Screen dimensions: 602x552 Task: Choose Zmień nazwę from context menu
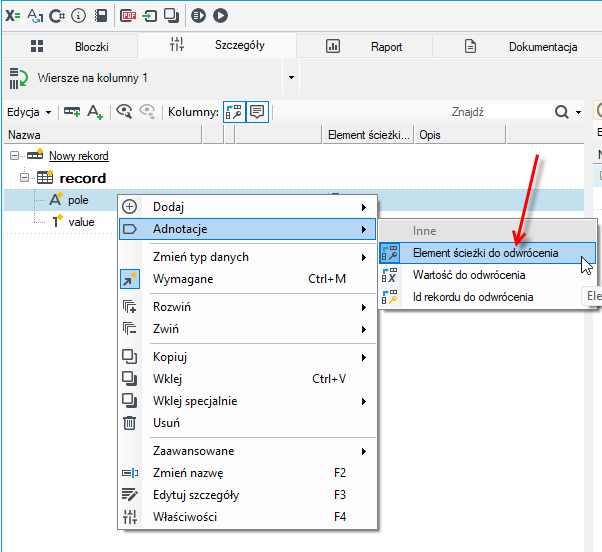point(247,473)
